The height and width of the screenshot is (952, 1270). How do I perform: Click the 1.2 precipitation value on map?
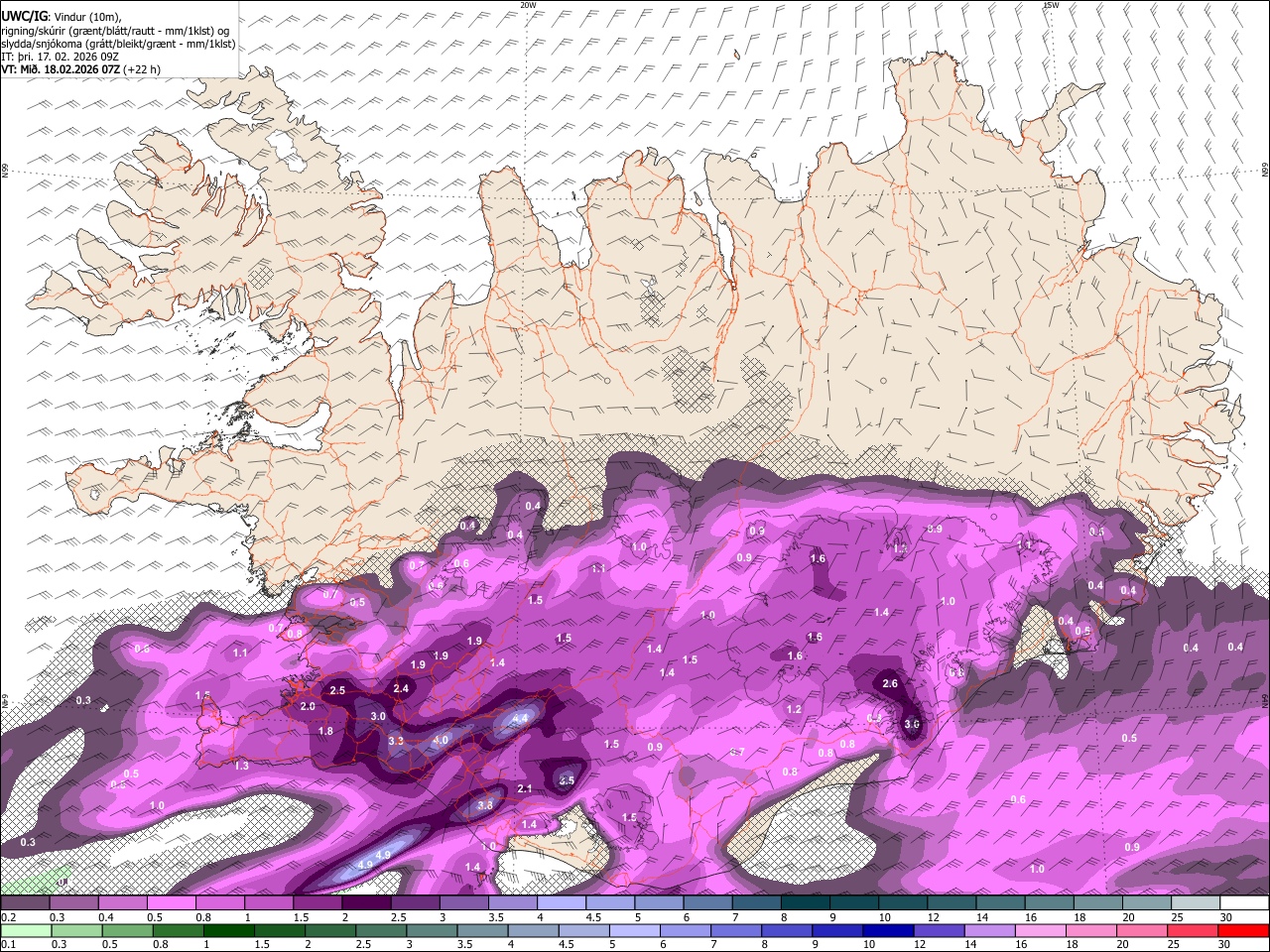coord(794,709)
